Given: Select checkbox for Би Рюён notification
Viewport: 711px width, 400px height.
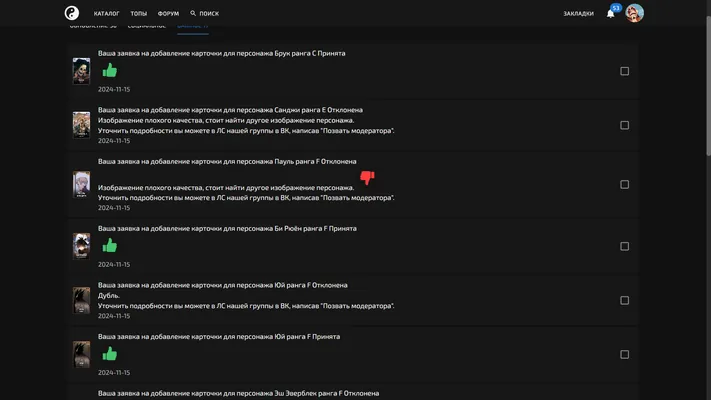Looking at the screenshot, I should (624, 246).
